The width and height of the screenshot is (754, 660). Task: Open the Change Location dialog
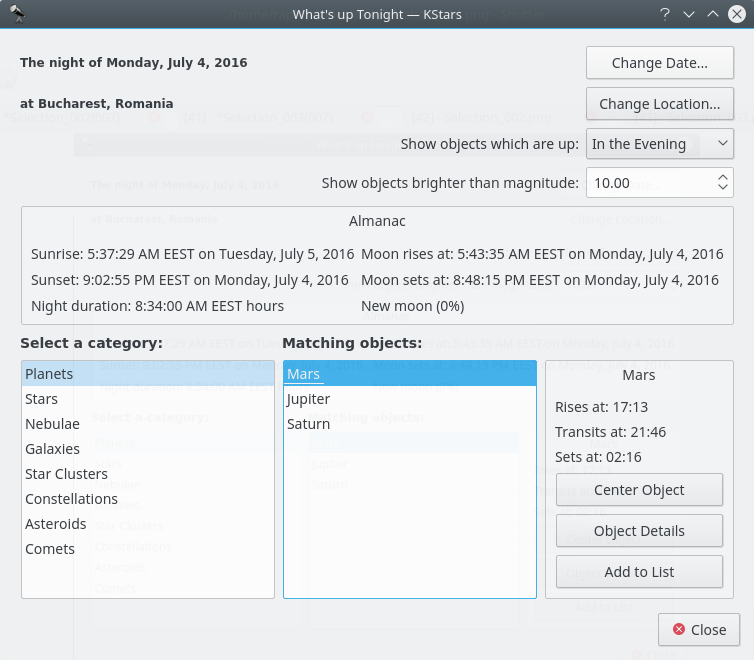point(659,104)
